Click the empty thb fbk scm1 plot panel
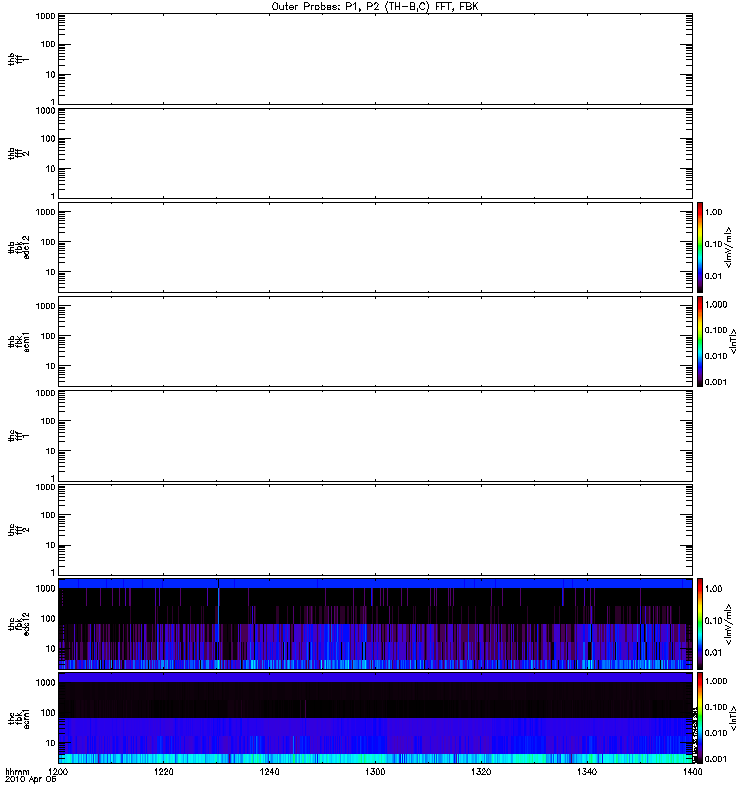 375,341
